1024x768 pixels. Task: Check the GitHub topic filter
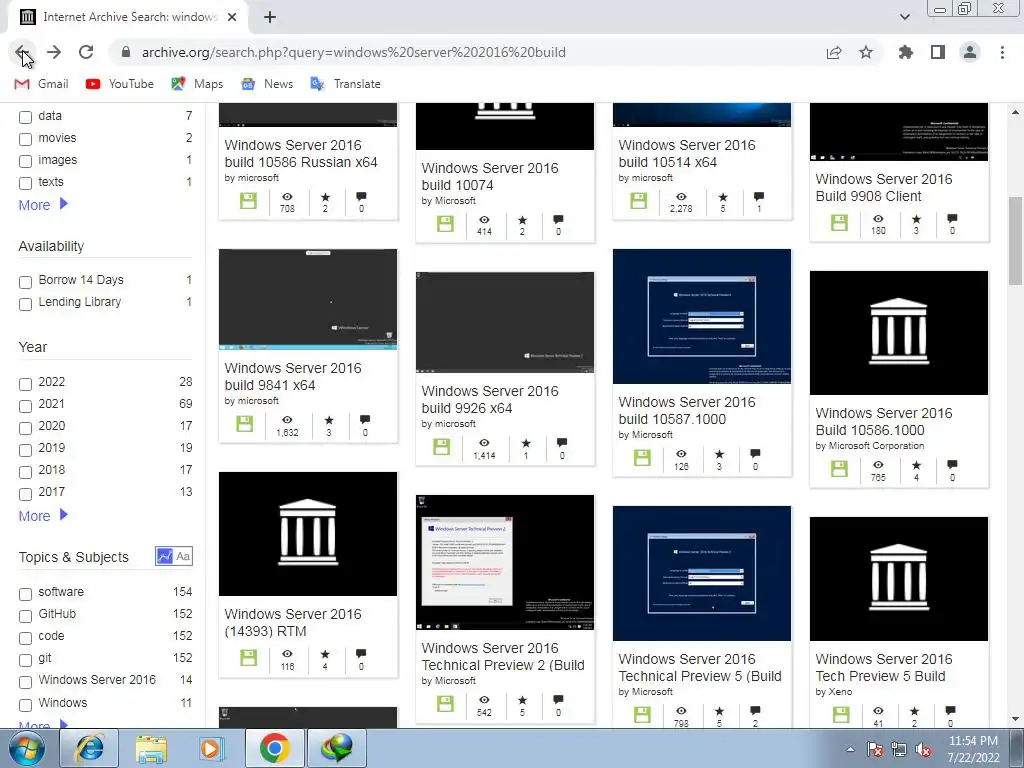[x=25, y=616]
